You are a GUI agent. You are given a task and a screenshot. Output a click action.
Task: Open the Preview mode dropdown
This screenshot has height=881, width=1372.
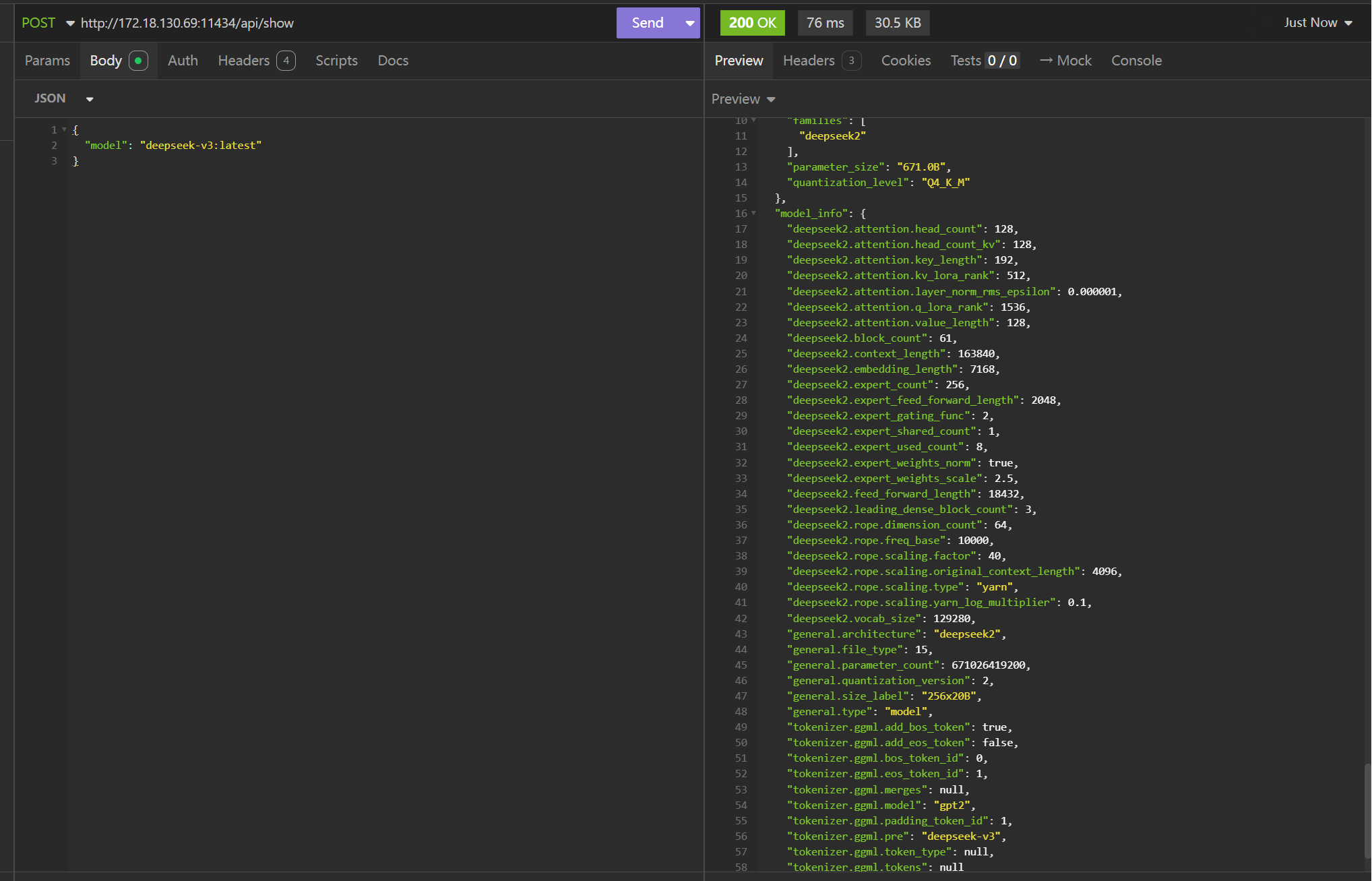pyautogui.click(x=743, y=99)
